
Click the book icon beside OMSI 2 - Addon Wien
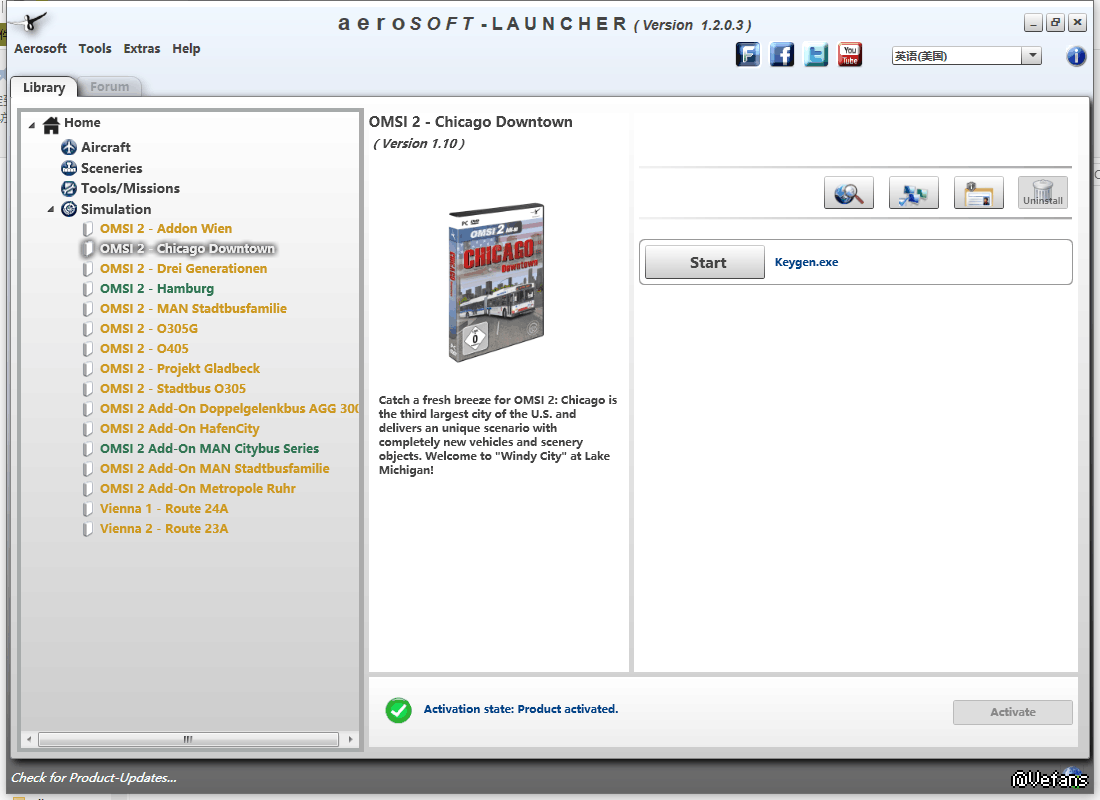click(88, 229)
